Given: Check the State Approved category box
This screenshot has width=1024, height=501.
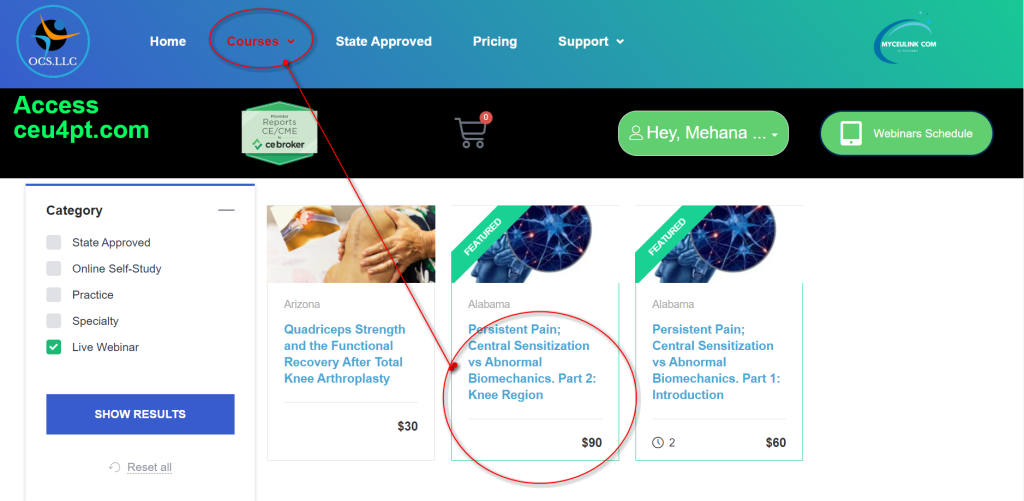Looking at the screenshot, I should click(54, 242).
